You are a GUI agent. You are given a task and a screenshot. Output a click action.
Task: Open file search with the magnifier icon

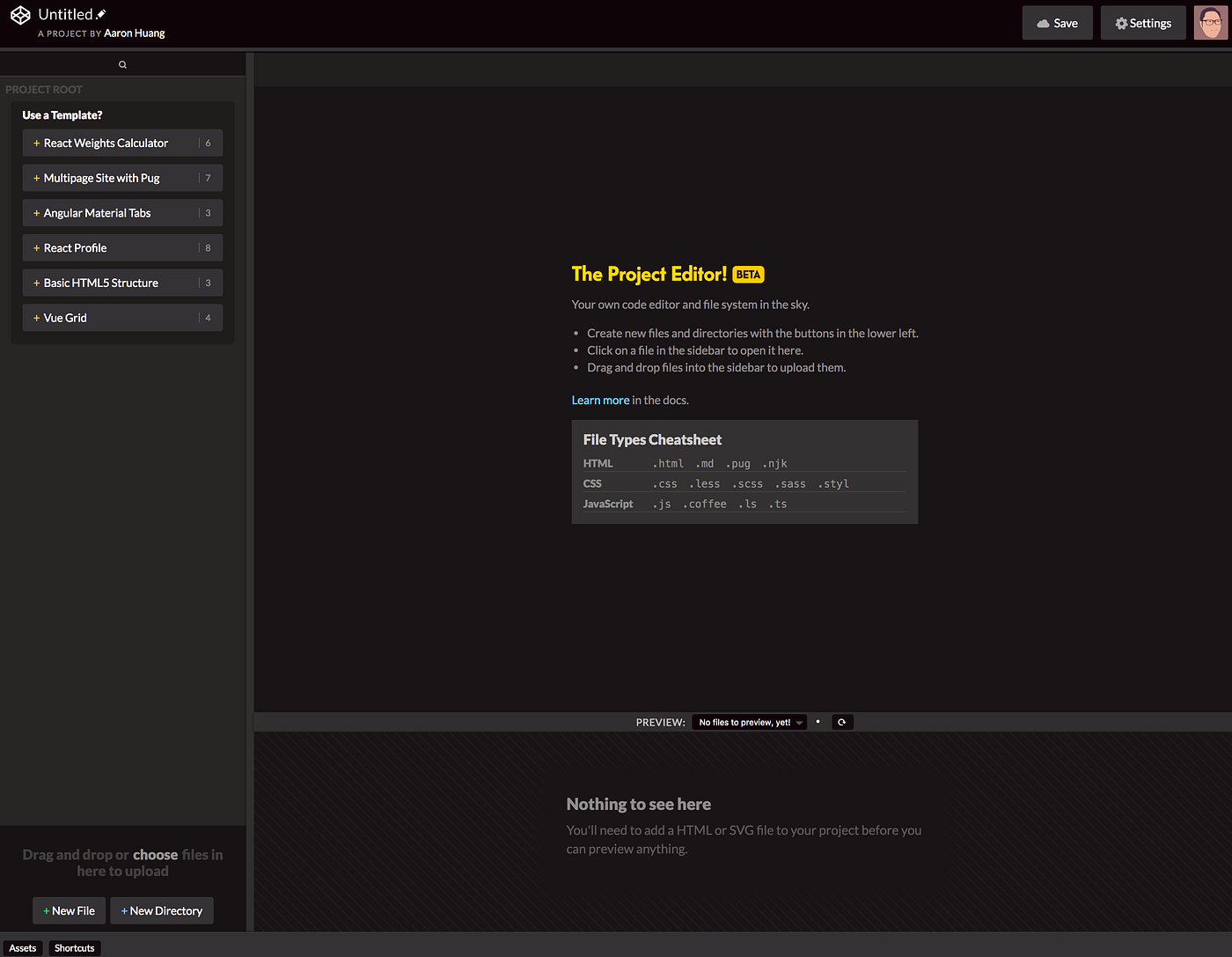point(122,63)
